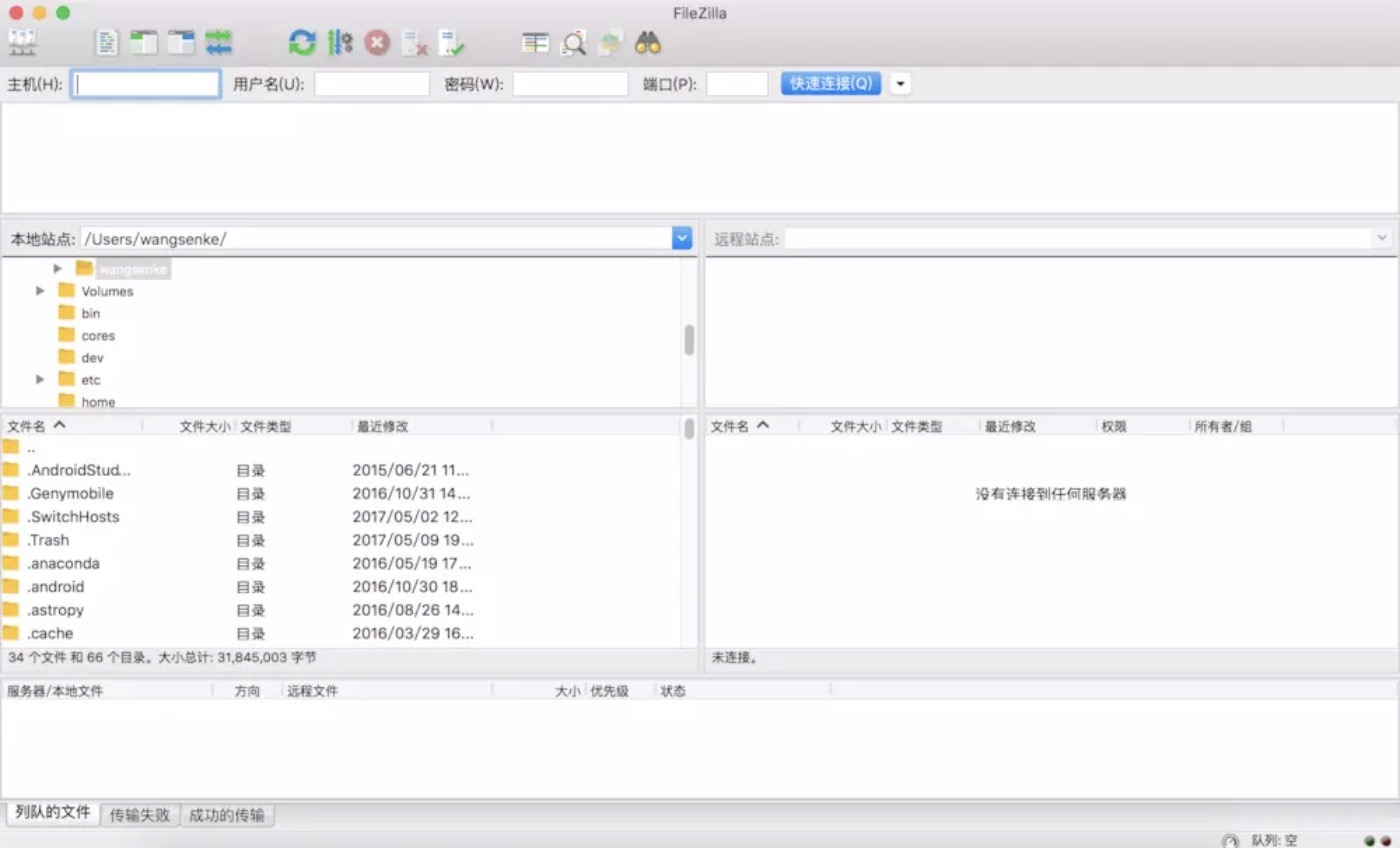Open the quick connect history dropdown arrow
Screen dimensions: 1400x848
901,84
